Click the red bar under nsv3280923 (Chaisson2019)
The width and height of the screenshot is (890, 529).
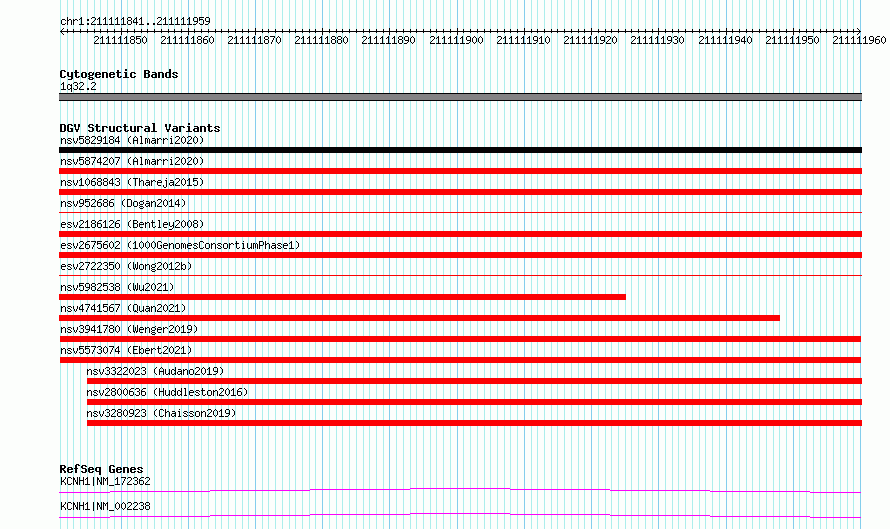click(475, 423)
